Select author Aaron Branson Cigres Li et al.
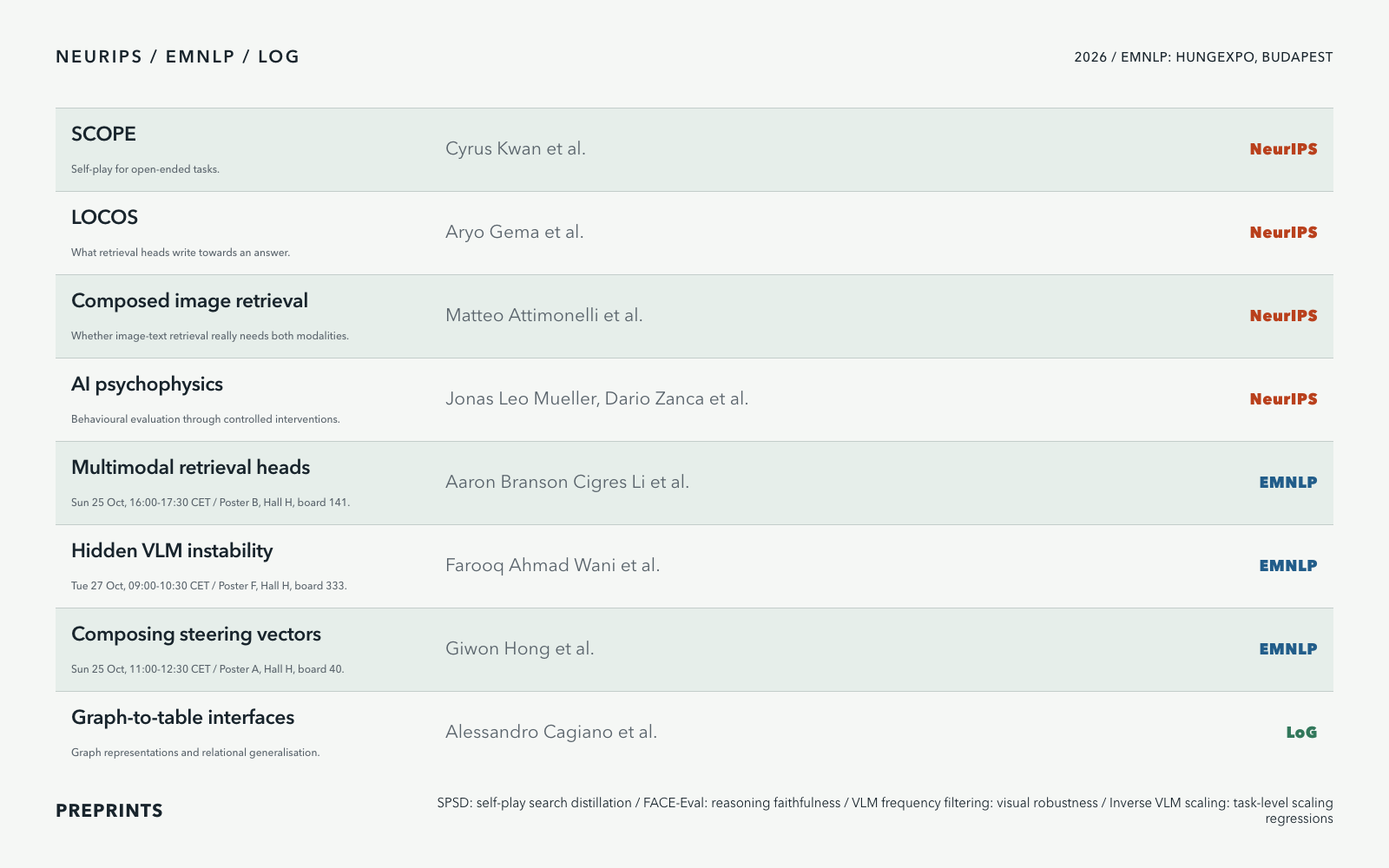Image resolution: width=1389 pixels, height=868 pixels. click(568, 482)
